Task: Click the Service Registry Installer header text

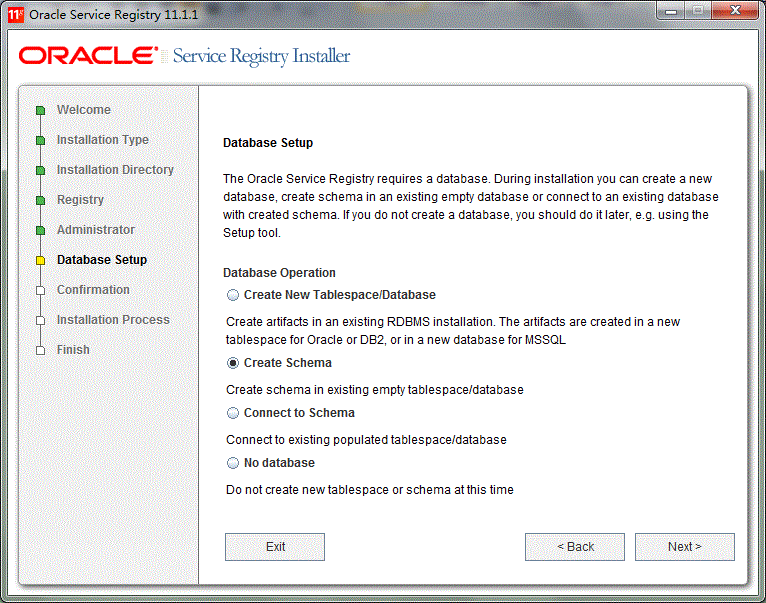Action: click(x=261, y=56)
